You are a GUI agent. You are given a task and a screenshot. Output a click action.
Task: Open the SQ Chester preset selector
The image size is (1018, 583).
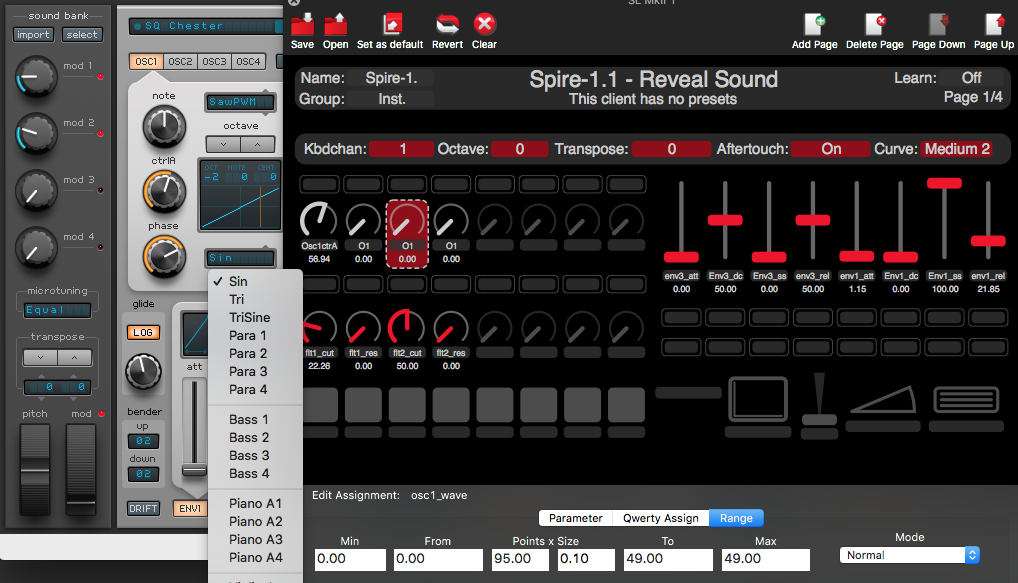tap(205, 26)
